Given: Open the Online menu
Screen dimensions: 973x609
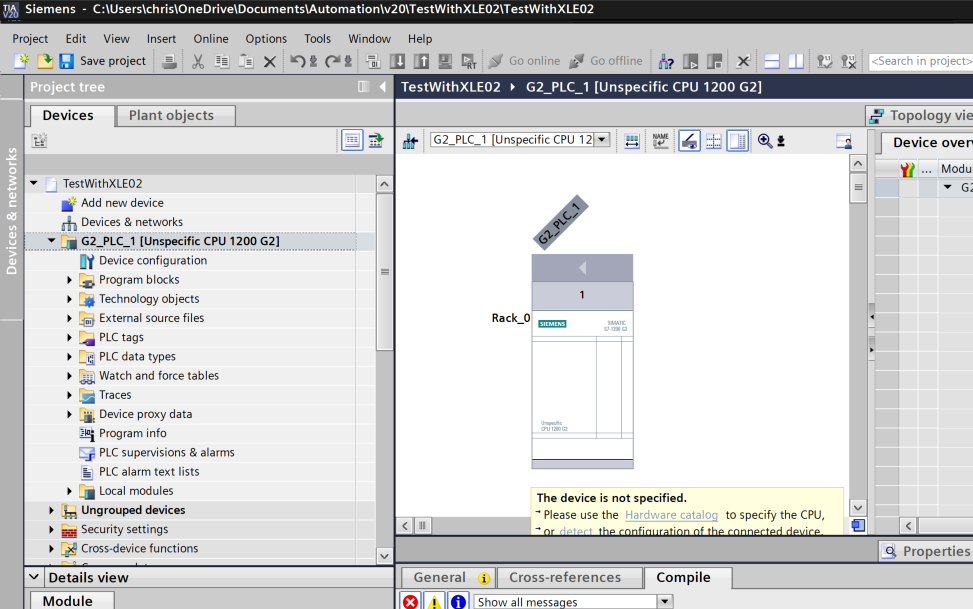Looking at the screenshot, I should [211, 38].
